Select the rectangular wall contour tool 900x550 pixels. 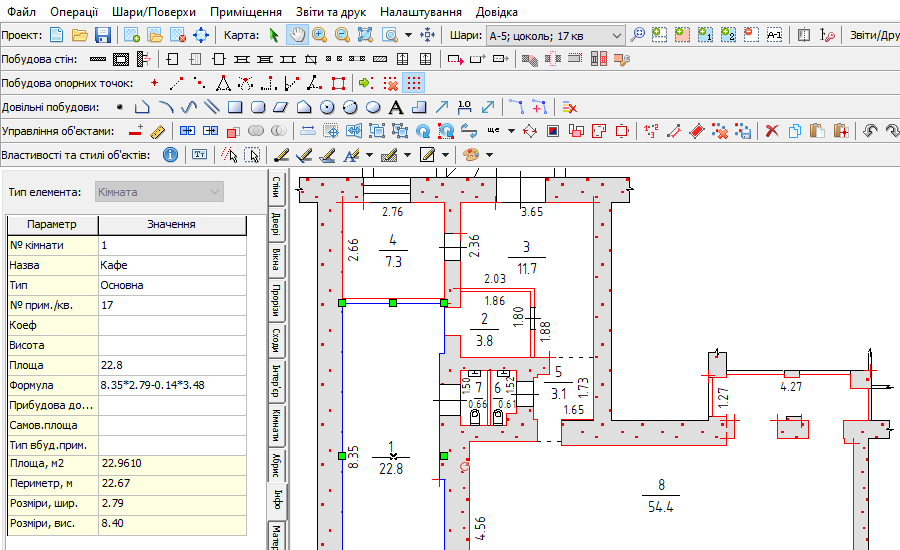click(x=121, y=59)
